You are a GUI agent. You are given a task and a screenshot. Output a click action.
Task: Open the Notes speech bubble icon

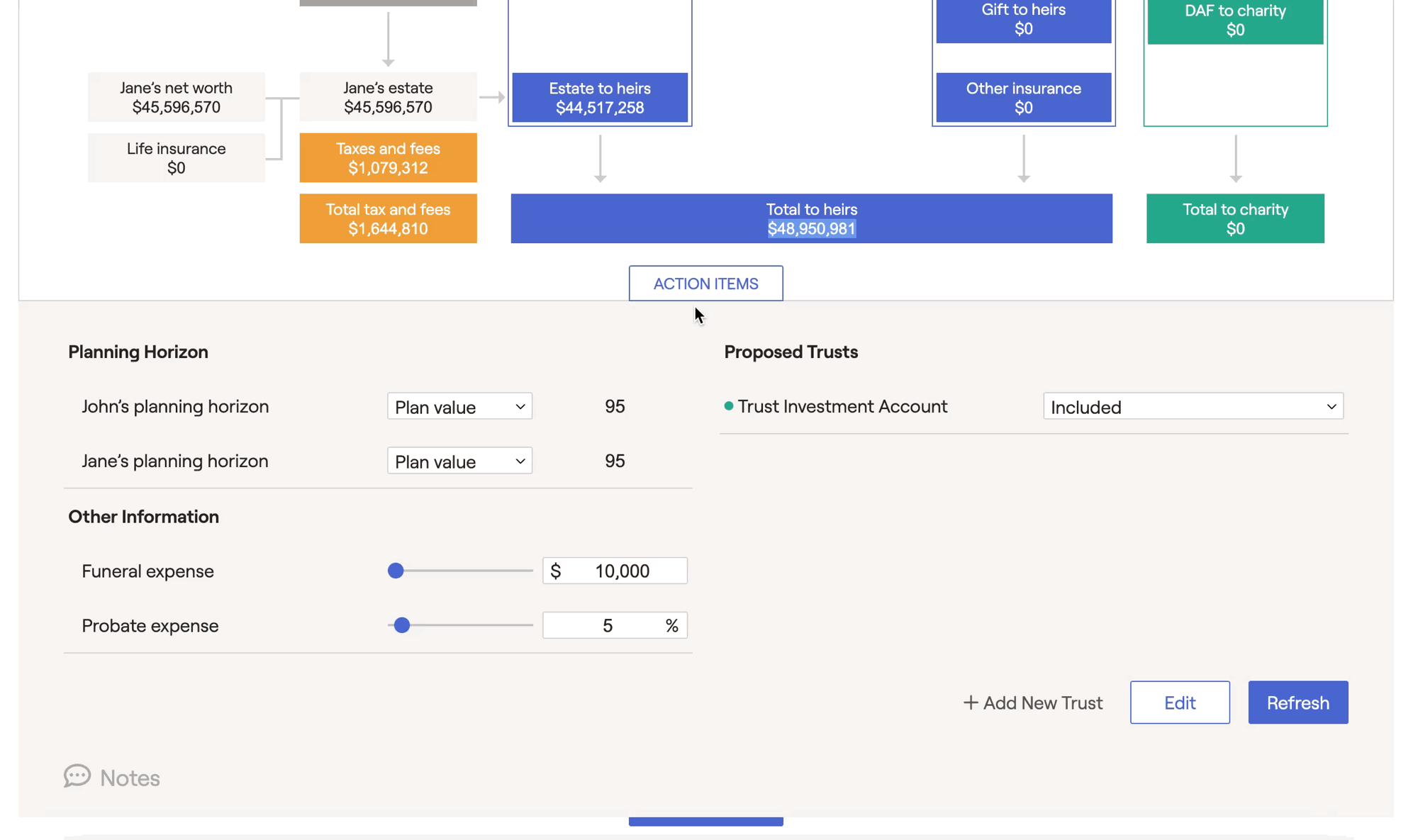pos(77,776)
